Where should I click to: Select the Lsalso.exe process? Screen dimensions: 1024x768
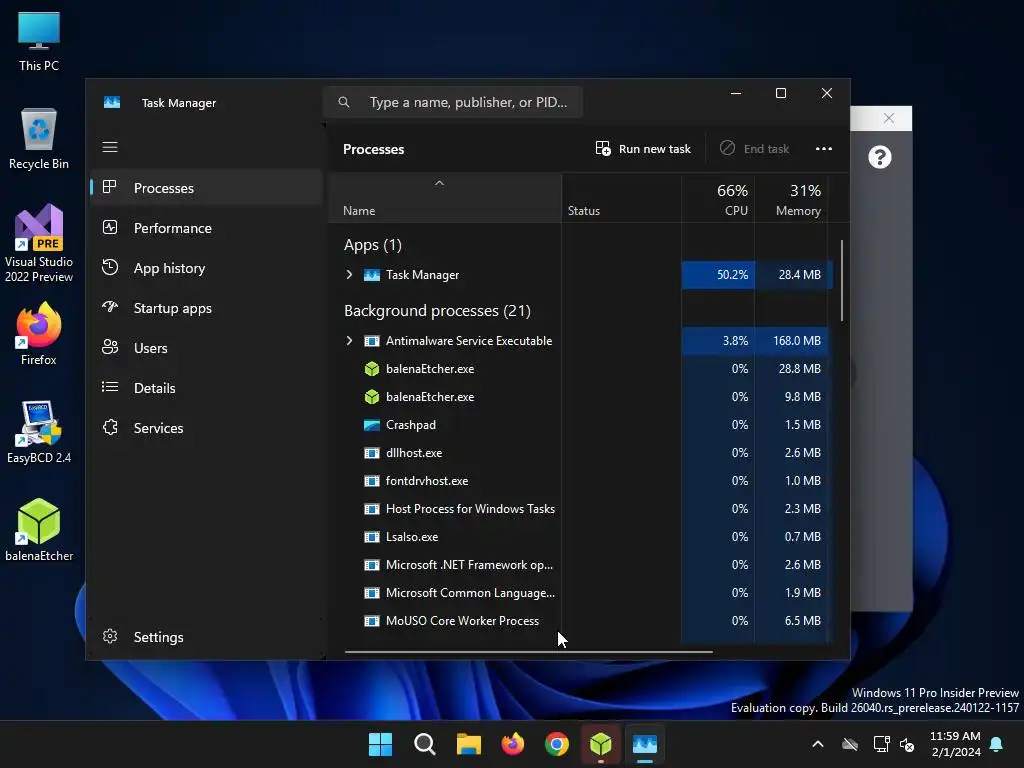[581, 537]
